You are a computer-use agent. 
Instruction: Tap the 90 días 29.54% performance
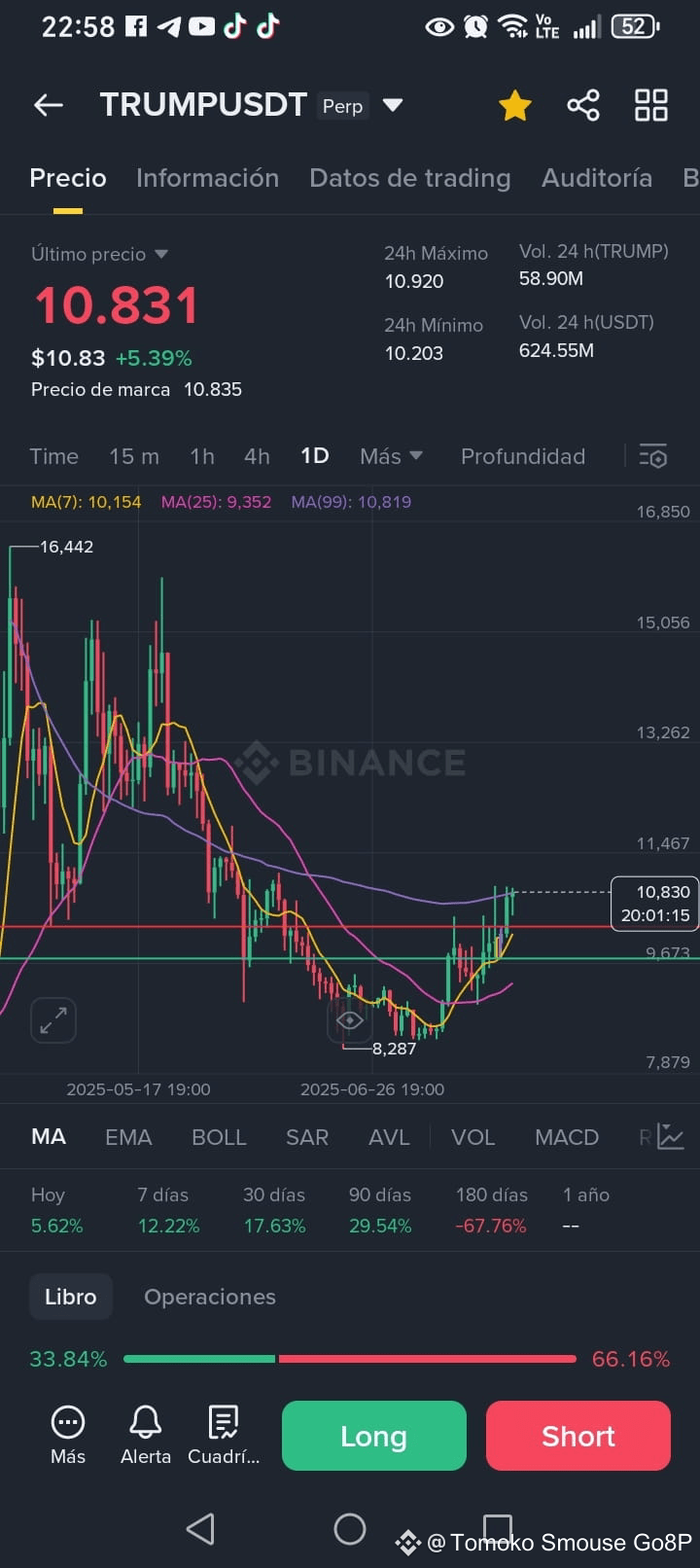pyautogui.click(x=380, y=1210)
